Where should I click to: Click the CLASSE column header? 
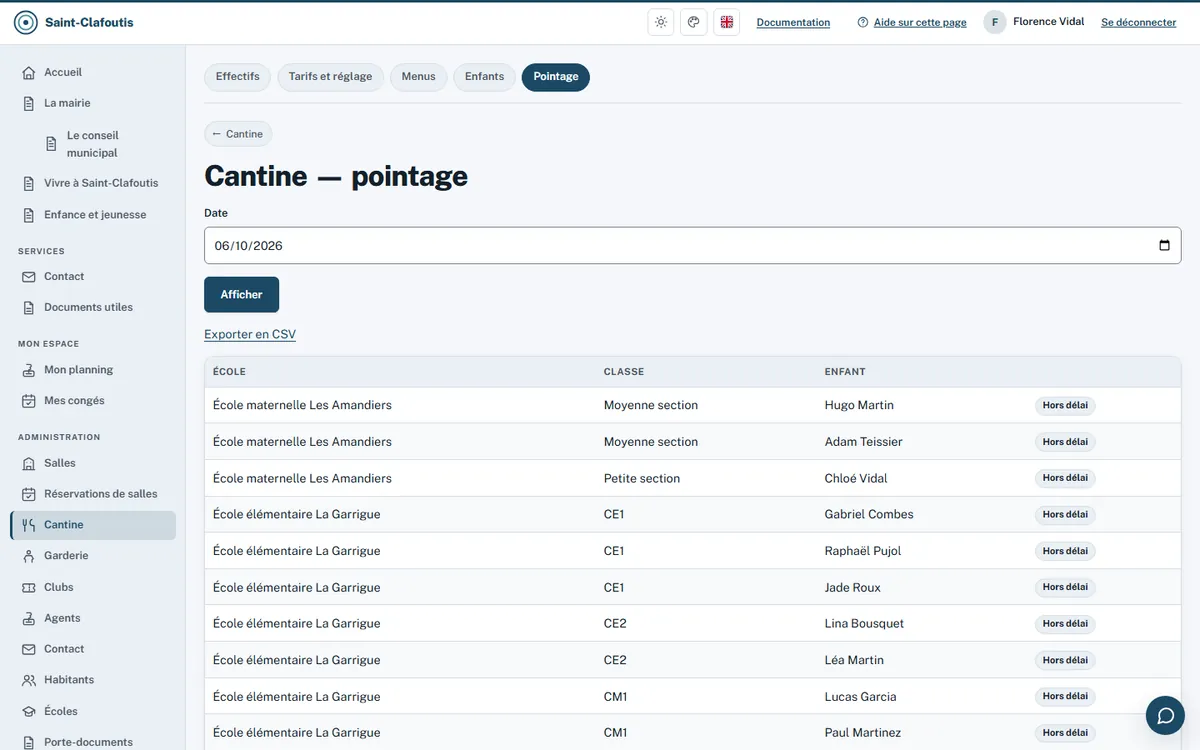(x=624, y=372)
